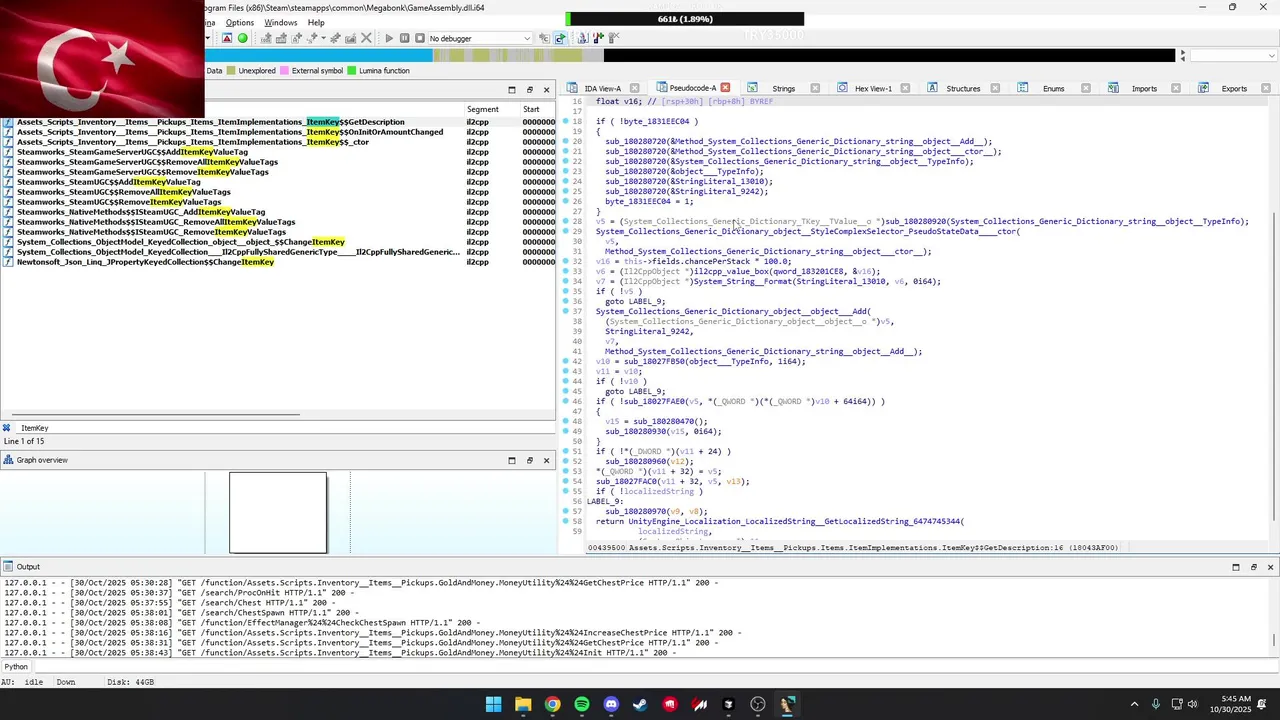The height and width of the screenshot is (720, 1280).
Task: Switch to the Strings tab
Action: (783, 88)
